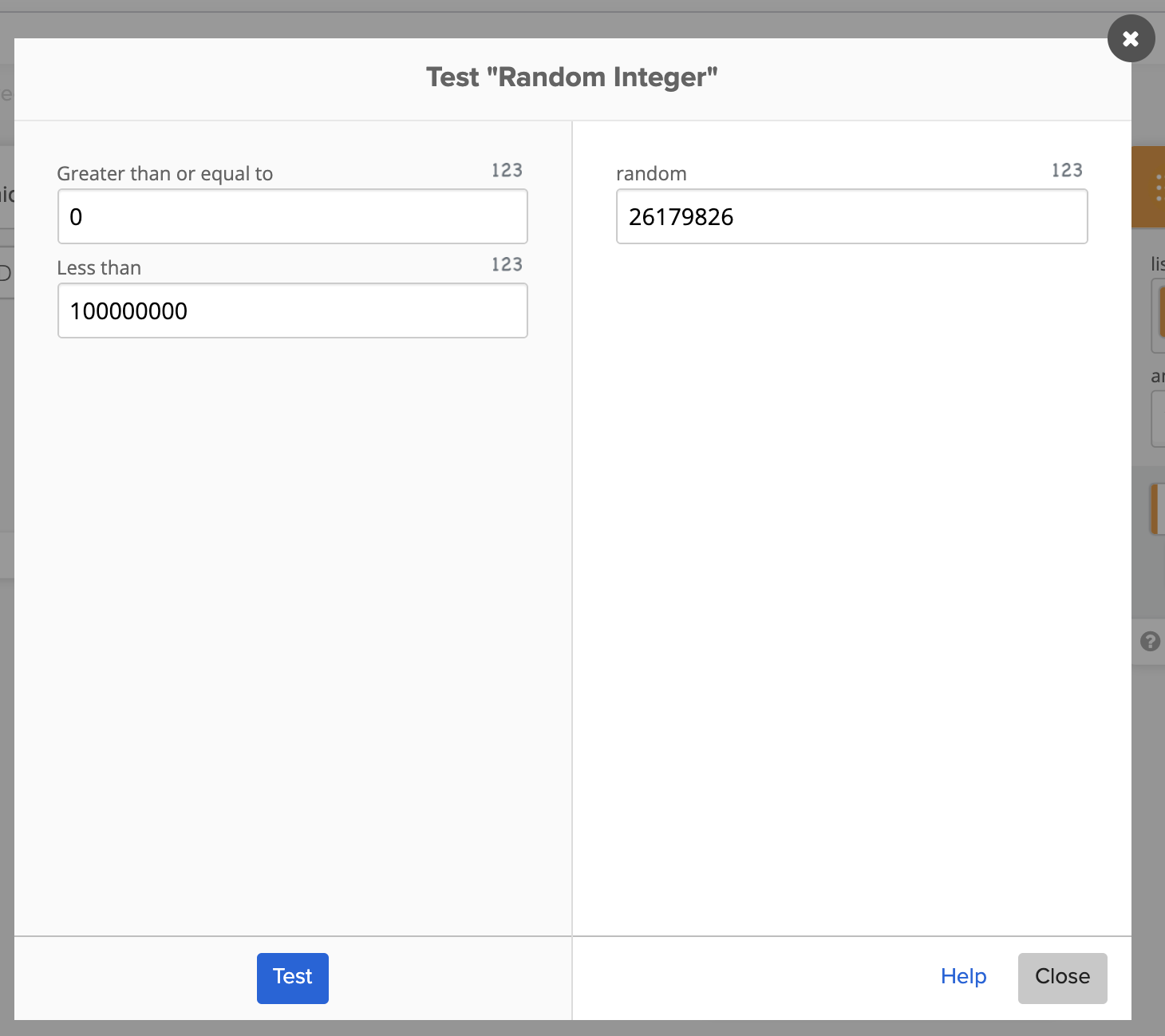
Task: Click the 123 type icon above "Greater than" input
Action: [x=507, y=171]
